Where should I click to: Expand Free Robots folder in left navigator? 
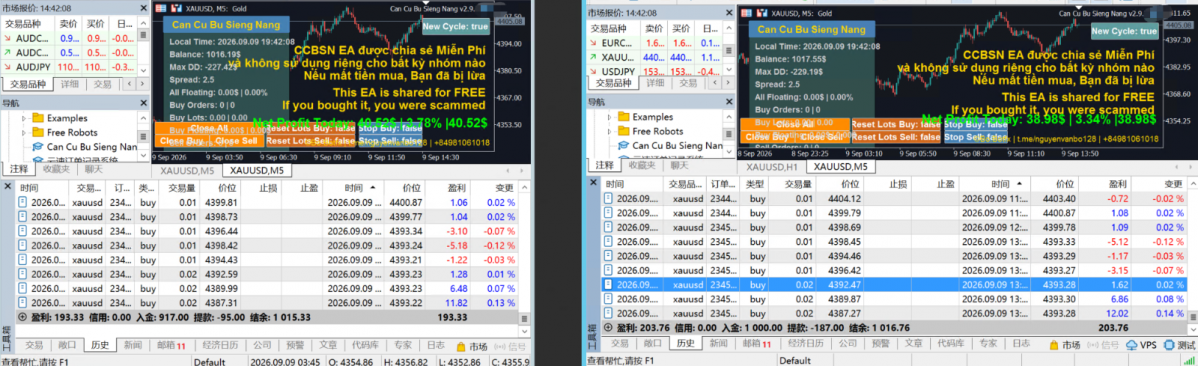24,132
